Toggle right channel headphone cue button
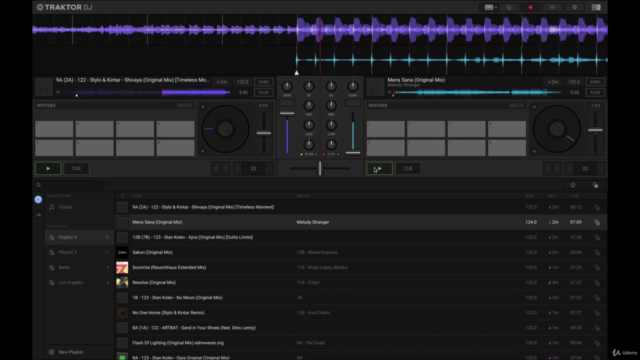 point(353,103)
